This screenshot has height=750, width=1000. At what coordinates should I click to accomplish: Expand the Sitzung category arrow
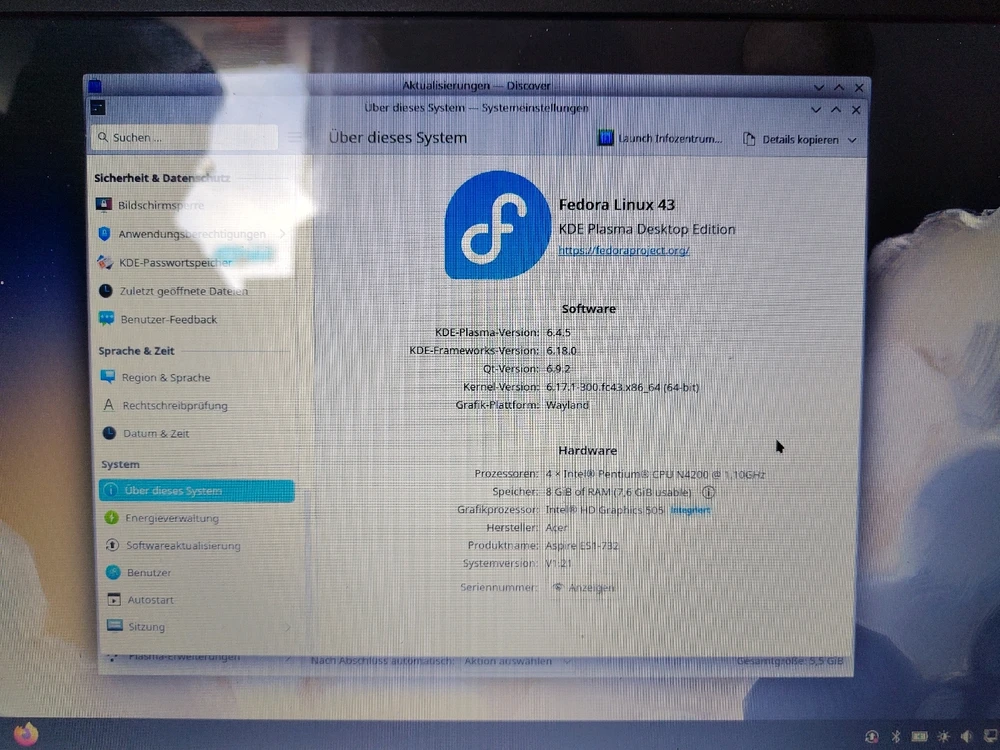click(289, 627)
